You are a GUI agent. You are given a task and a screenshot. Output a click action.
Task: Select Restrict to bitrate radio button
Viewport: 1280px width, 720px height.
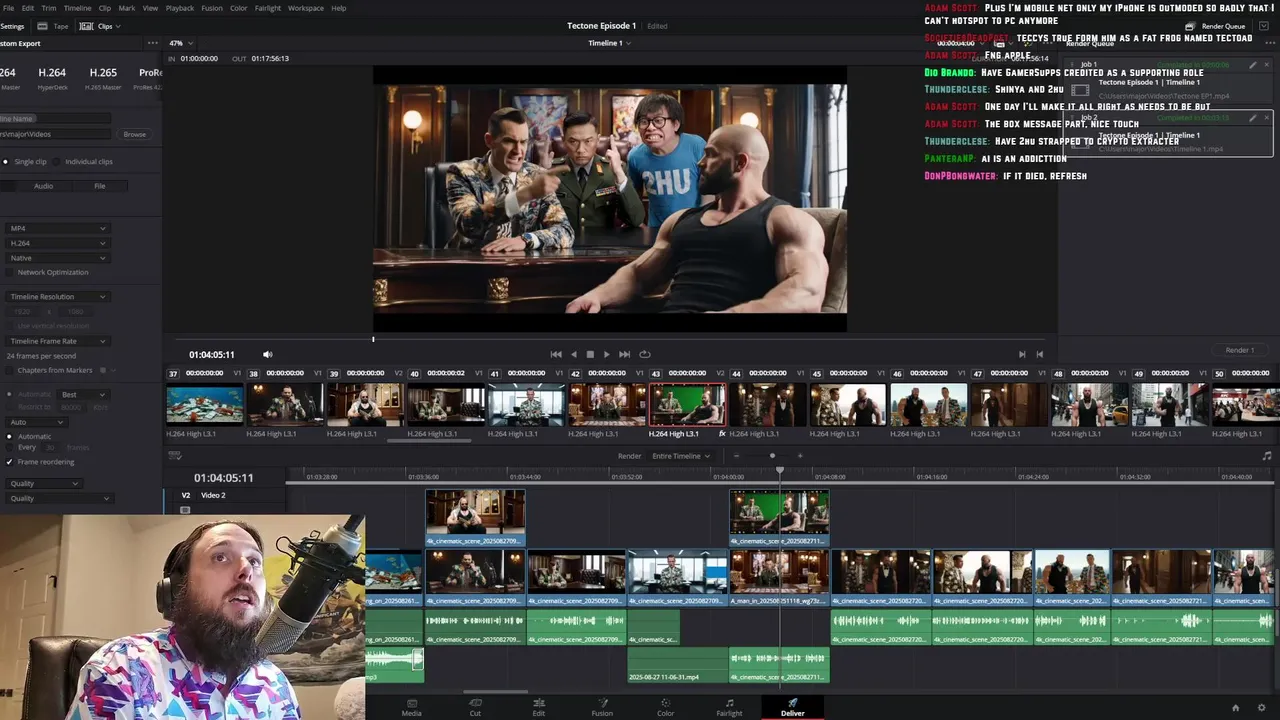[x=10, y=407]
